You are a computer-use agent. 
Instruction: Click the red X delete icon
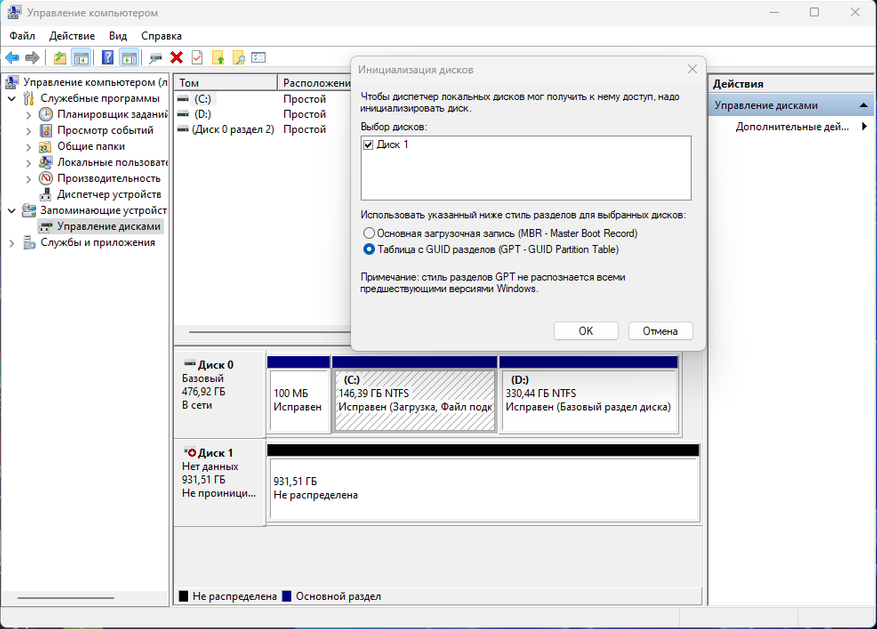point(177,58)
